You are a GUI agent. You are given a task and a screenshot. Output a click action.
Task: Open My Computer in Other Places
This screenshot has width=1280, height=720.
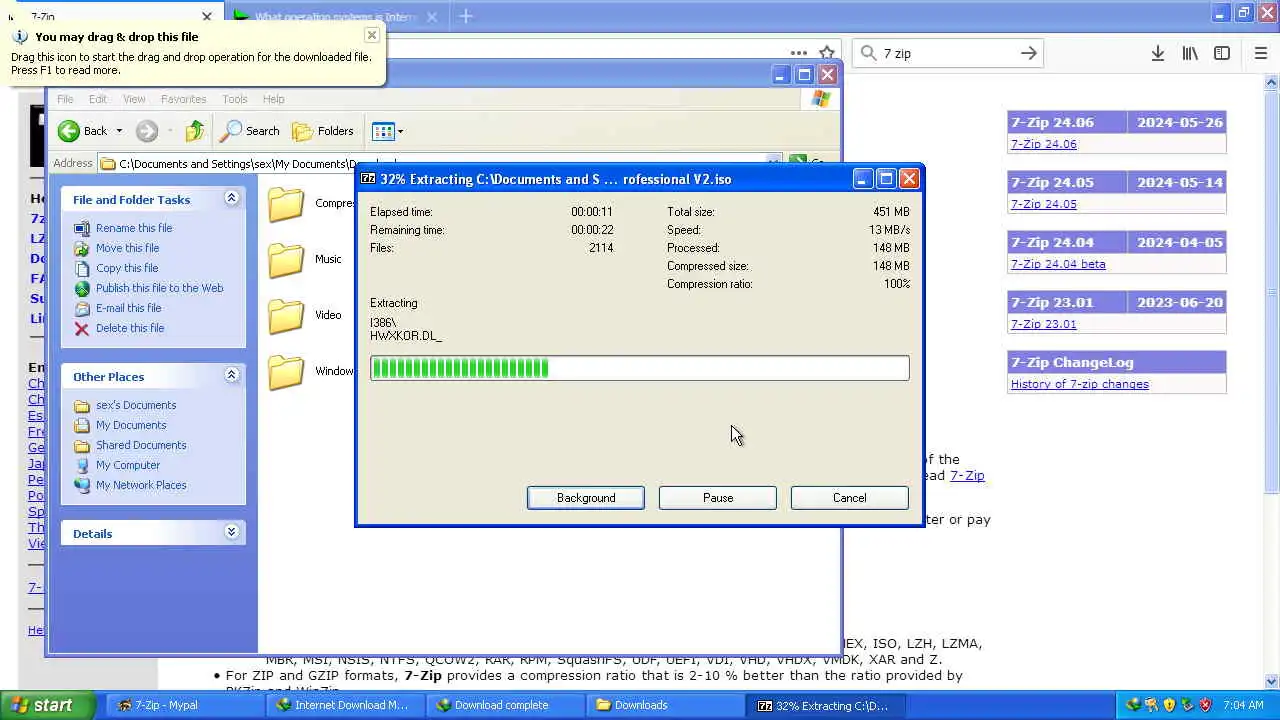[128, 465]
